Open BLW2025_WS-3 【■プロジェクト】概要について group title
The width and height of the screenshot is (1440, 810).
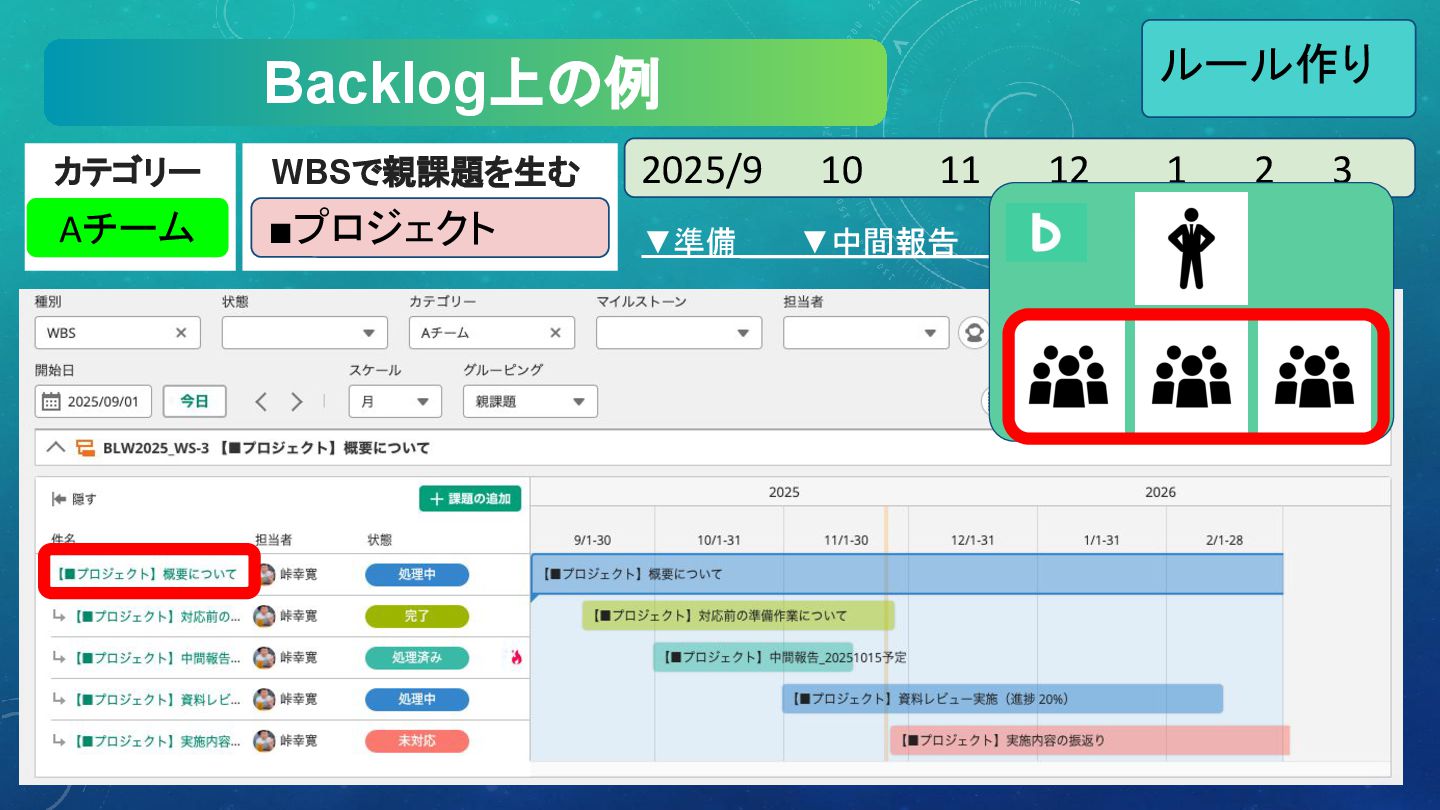[266, 448]
